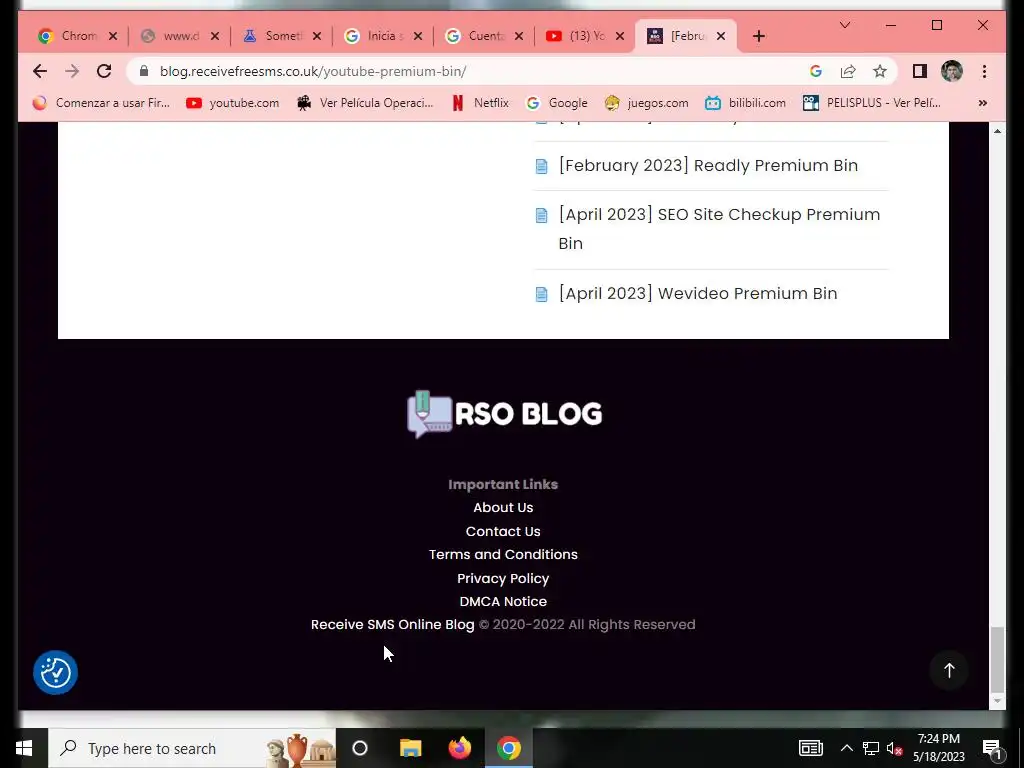Image resolution: width=1024 pixels, height=768 pixels.
Task: Click the Receive SMS Online Blog link
Action: 392,624
